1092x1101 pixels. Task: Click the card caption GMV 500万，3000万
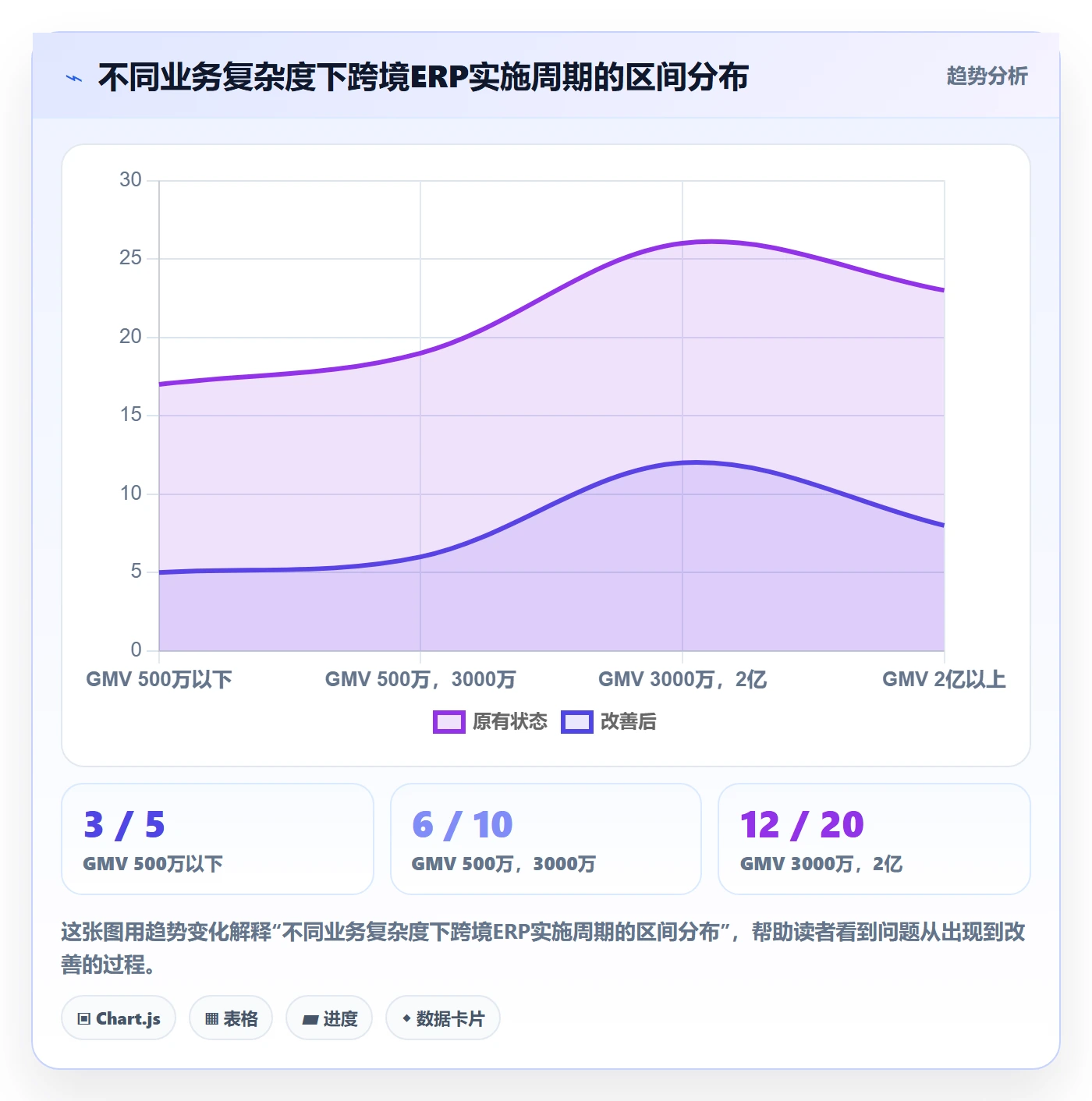click(504, 864)
